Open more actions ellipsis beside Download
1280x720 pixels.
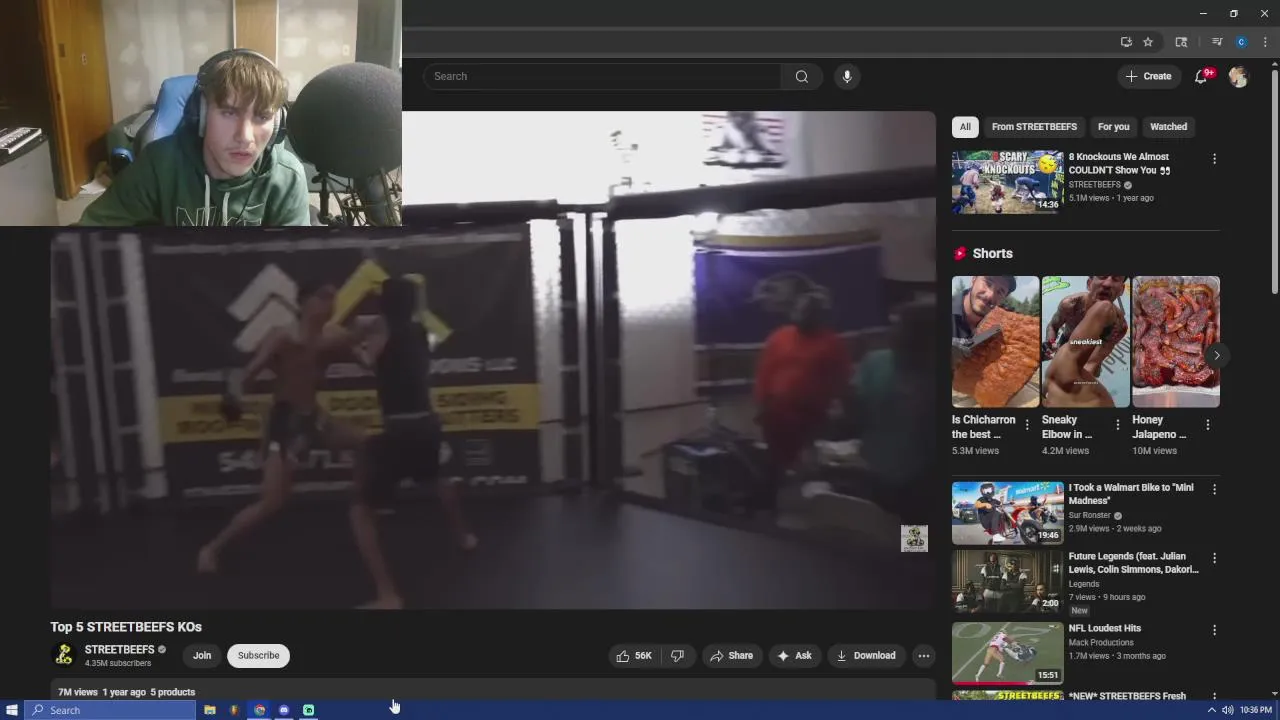pos(924,656)
